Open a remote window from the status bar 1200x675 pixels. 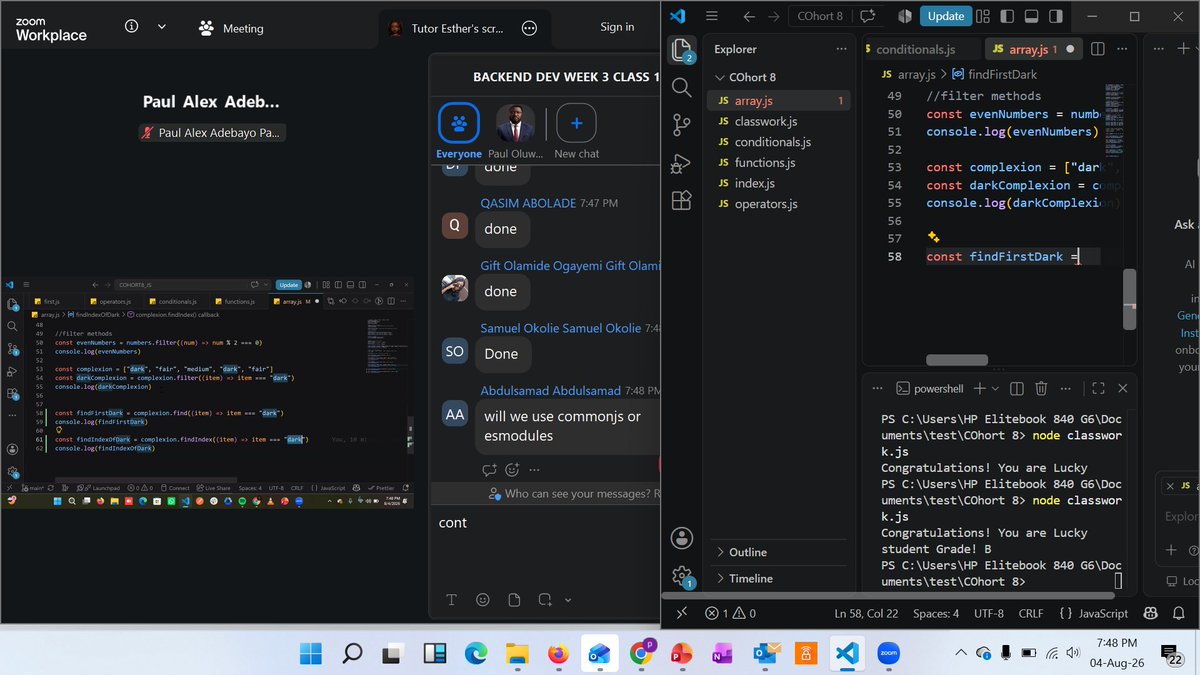tap(681, 613)
